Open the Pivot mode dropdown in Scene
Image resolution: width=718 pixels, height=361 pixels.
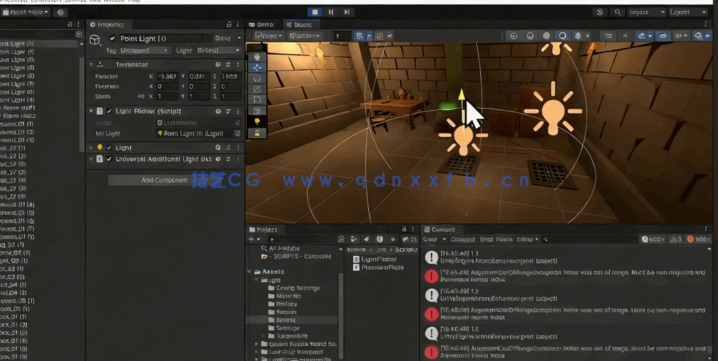point(269,36)
